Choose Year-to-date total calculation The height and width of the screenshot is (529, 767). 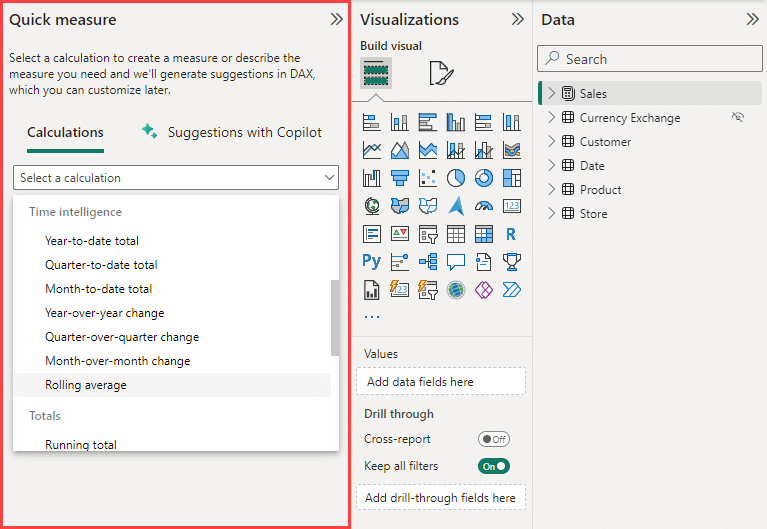pyautogui.click(x=92, y=241)
